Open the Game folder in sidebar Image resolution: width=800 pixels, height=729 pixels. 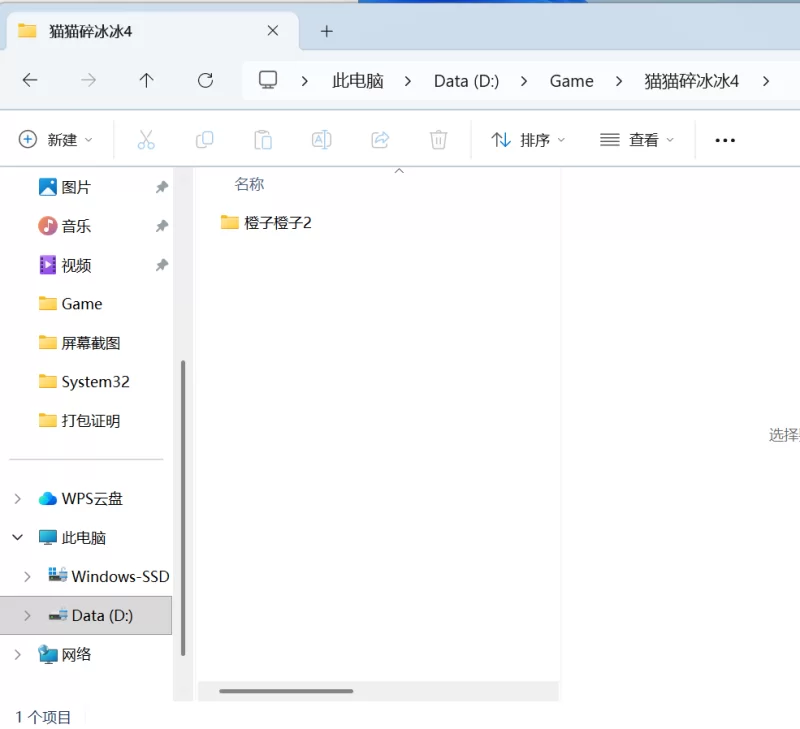(82, 304)
